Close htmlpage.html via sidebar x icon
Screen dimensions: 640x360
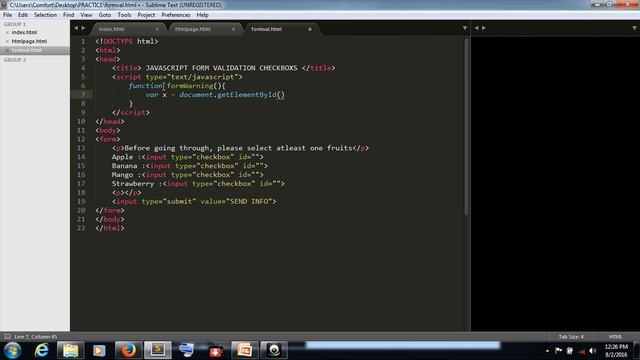(x=7, y=41)
